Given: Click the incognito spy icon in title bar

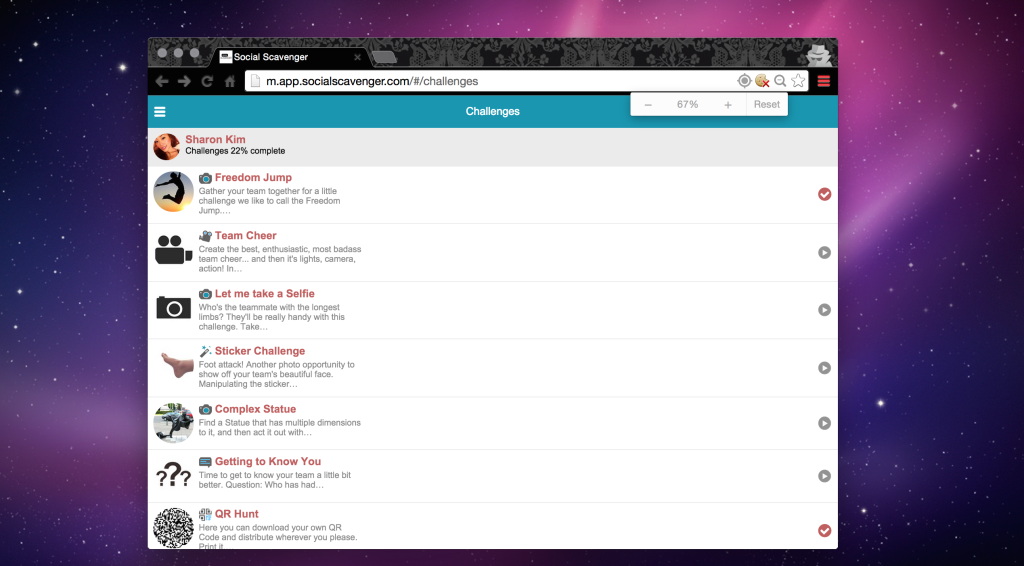Looking at the screenshot, I should [x=818, y=55].
